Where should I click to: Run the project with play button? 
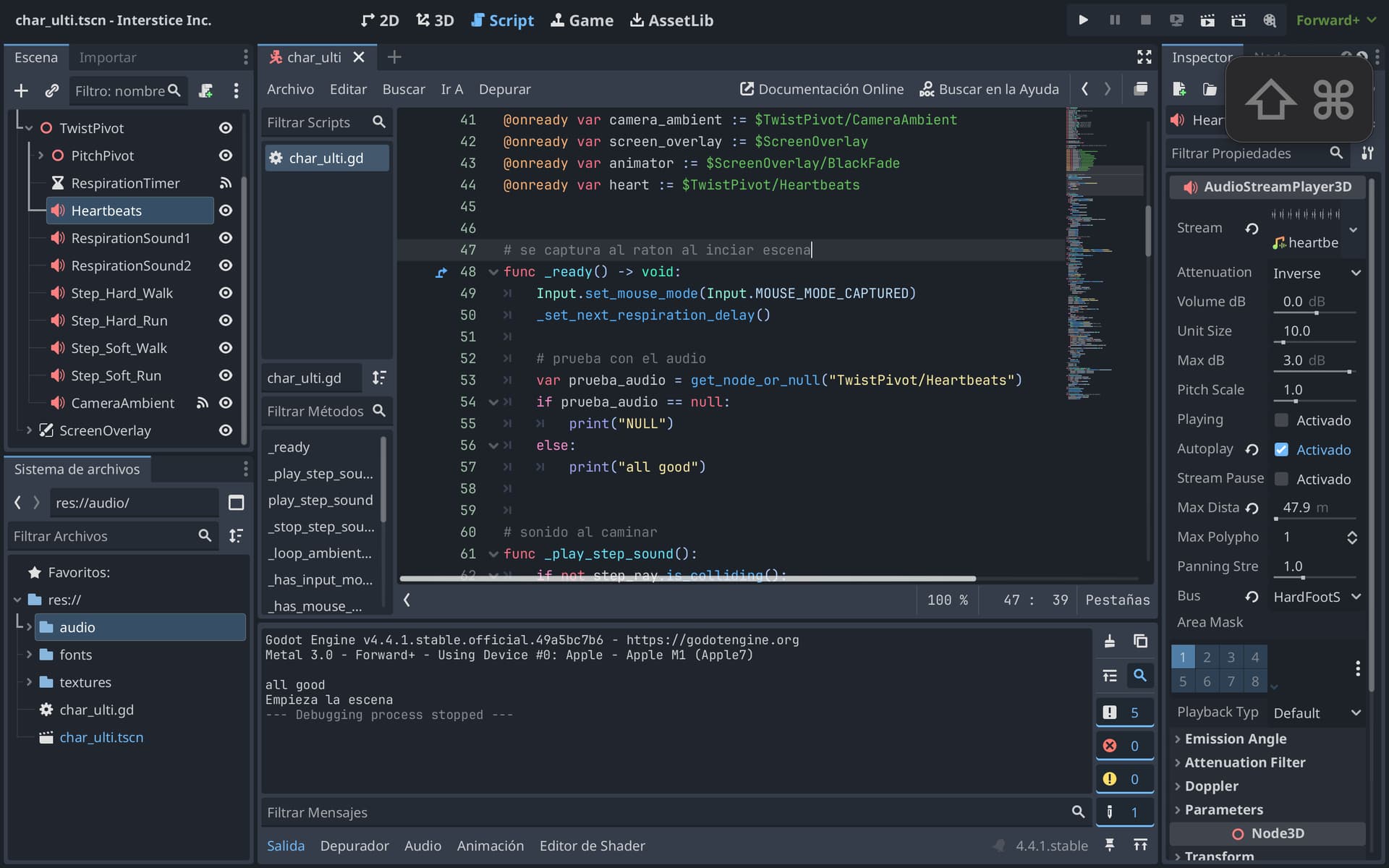click(1083, 20)
